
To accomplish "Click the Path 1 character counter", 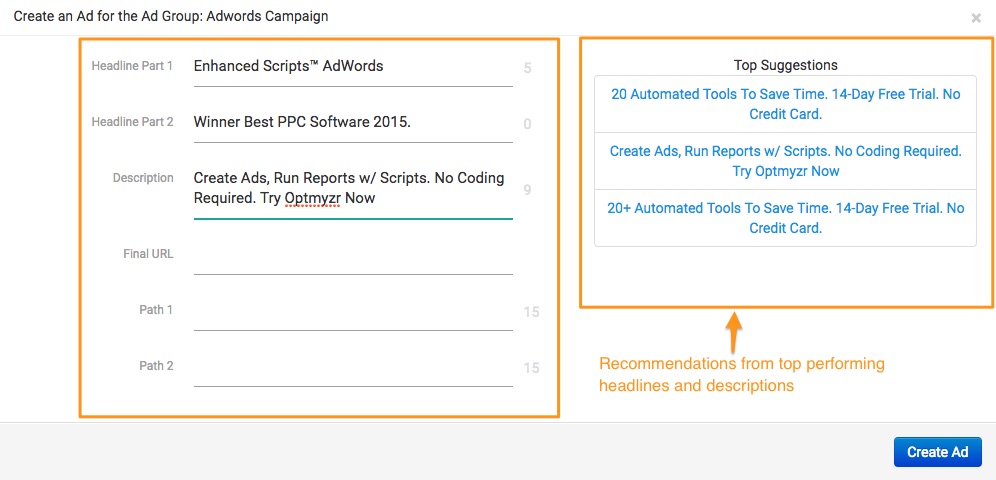I will pyautogui.click(x=532, y=312).
